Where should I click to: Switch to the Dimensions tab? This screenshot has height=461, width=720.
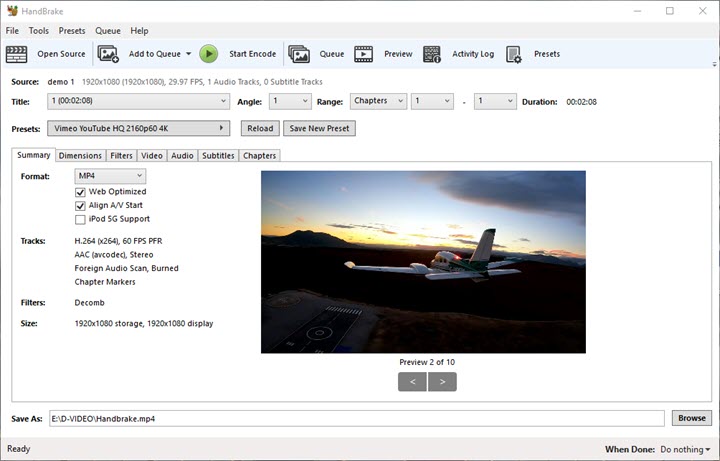pos(80,155)
